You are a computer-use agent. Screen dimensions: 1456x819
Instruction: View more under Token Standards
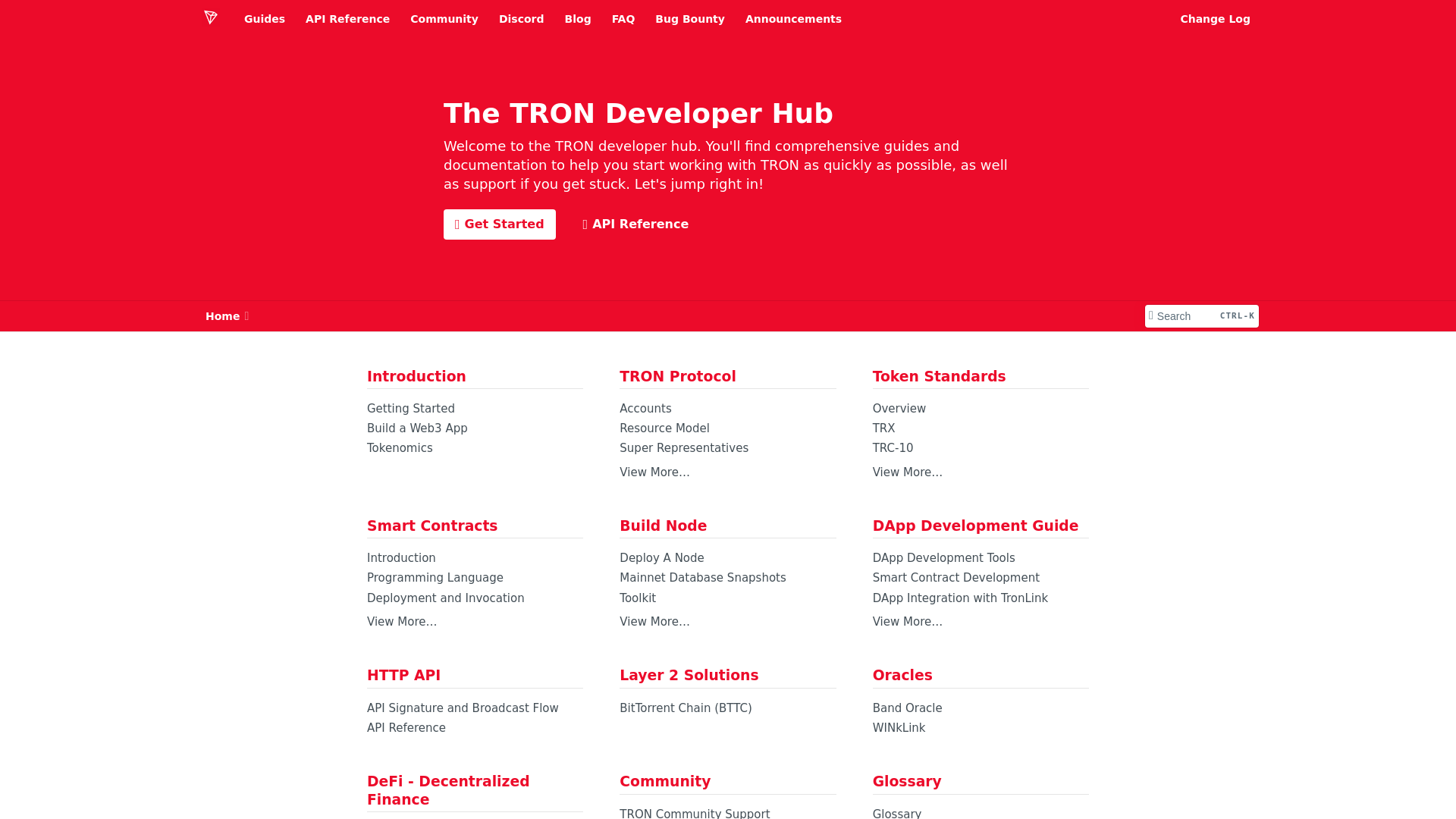[908, 472]
